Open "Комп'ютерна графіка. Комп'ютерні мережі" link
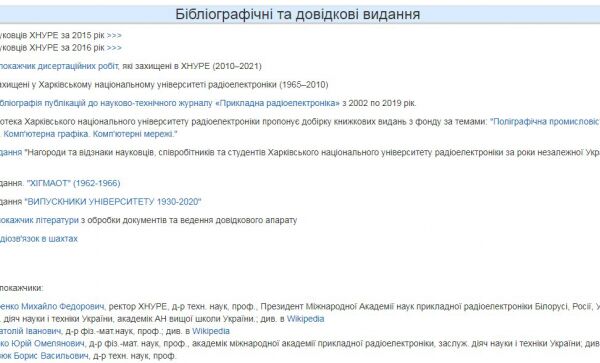600x363 pixels. tap(90, 134)
